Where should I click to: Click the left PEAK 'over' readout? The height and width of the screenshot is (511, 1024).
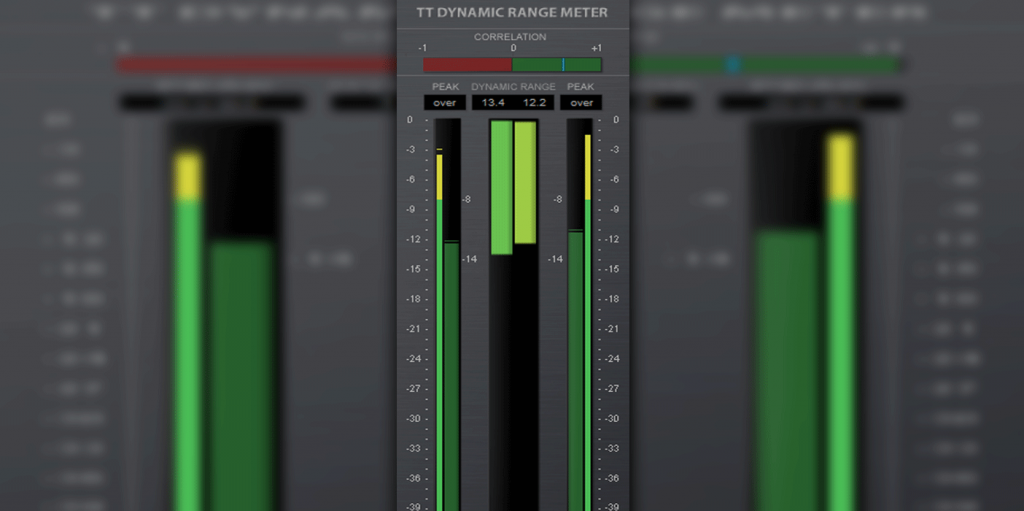tap(445, 103)
